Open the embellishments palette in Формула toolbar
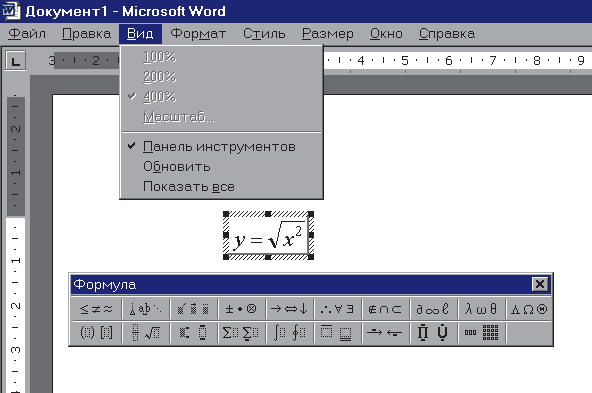 tap(193, 309)
